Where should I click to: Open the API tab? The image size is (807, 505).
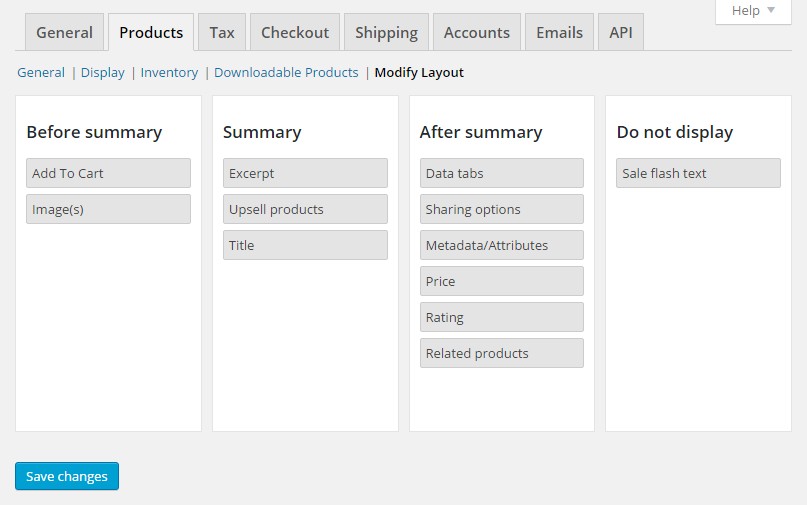[x=620, y=32]
